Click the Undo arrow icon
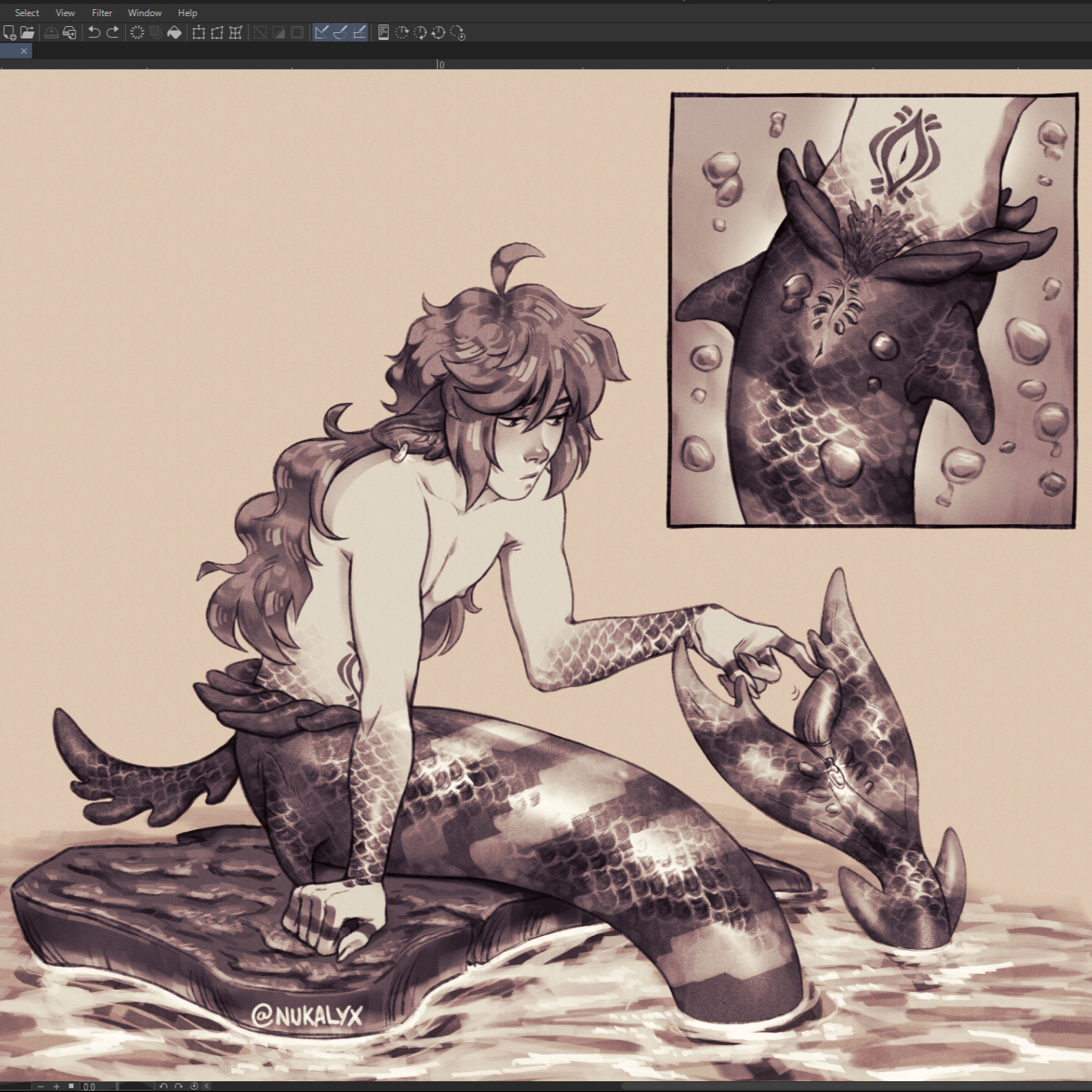 click(x=94, y=32)
